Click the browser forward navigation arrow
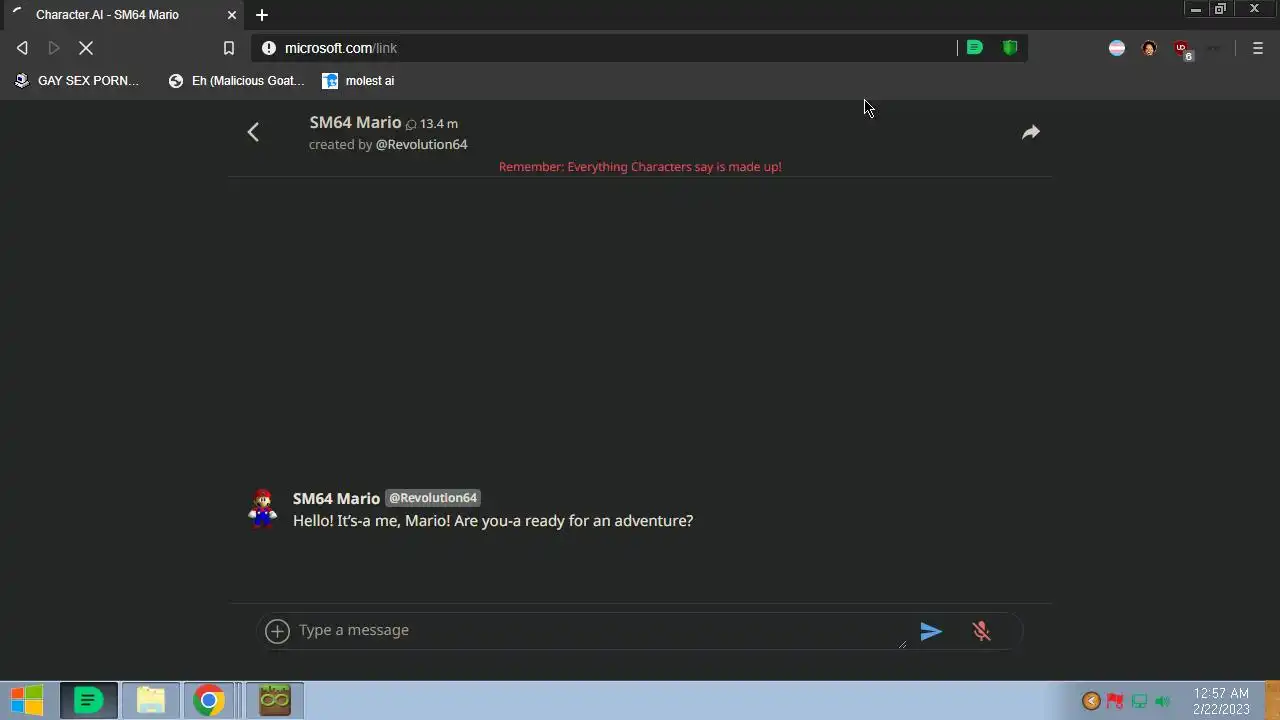 54,48
